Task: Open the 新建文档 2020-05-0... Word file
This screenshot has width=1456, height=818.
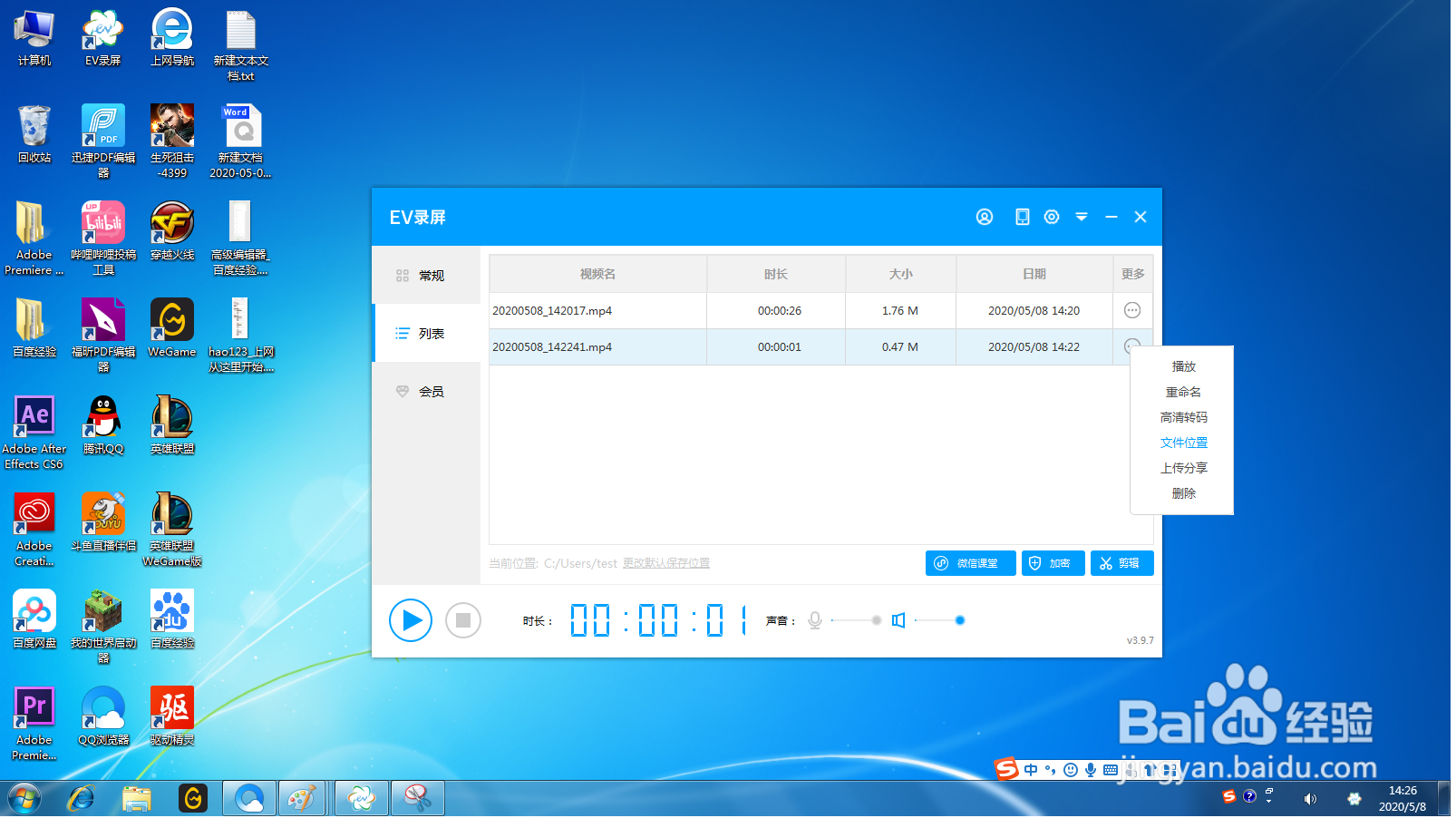Action: 241,141
